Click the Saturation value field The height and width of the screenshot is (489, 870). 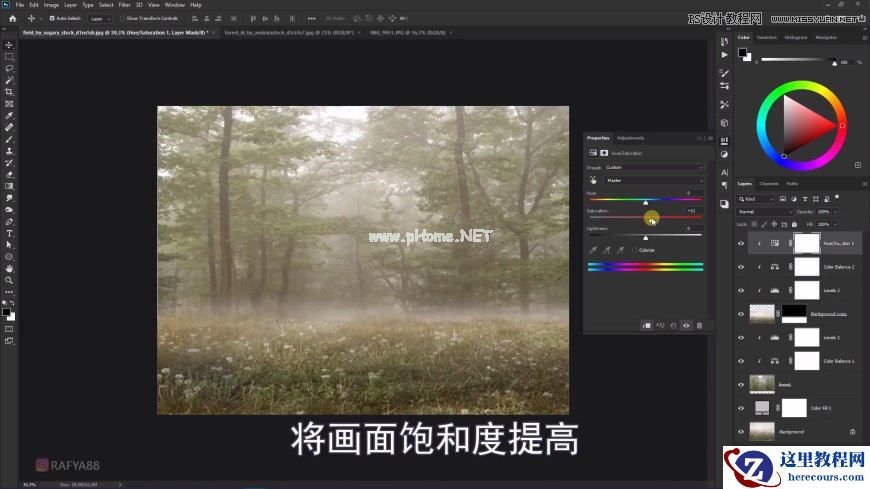pos(693,211)
